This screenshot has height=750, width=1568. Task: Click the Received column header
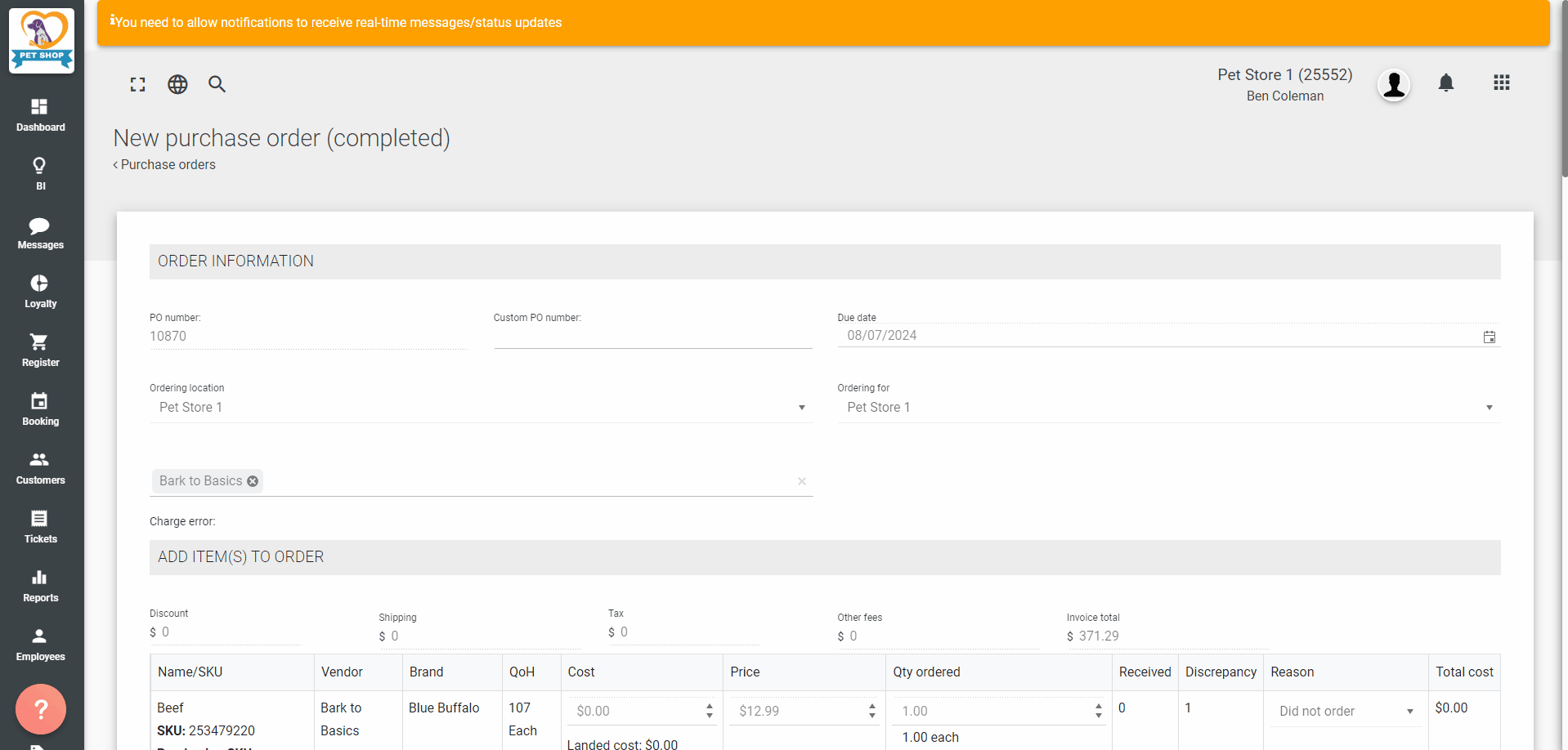pos(1145,672)
